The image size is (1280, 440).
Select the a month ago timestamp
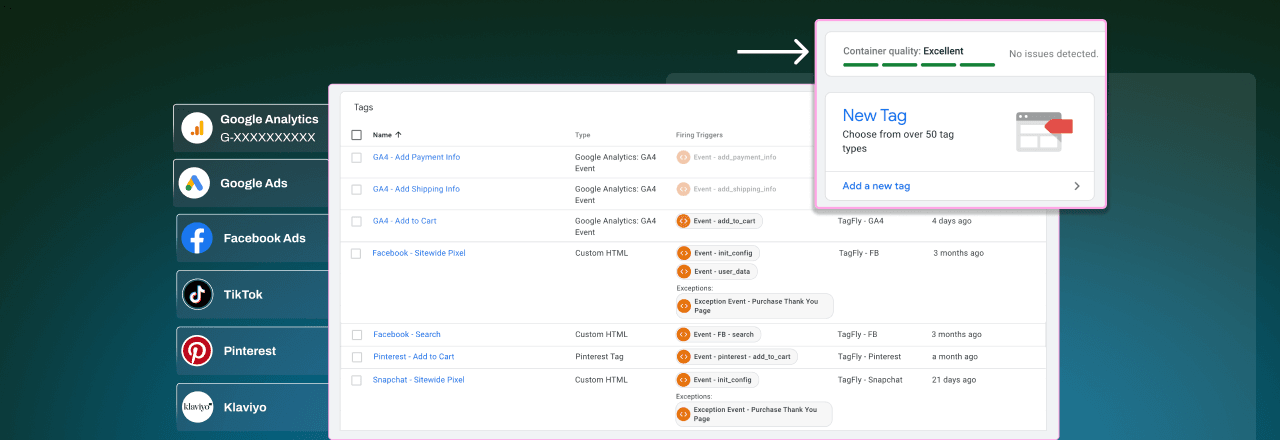(x=955, y=356)
